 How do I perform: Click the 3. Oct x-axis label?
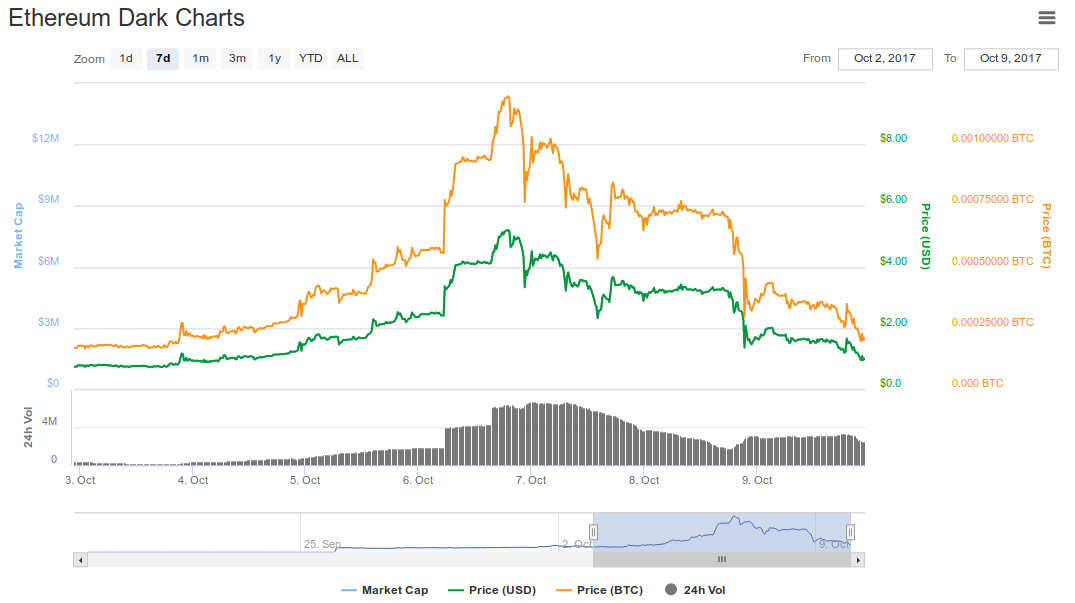(x=80, y=480)
